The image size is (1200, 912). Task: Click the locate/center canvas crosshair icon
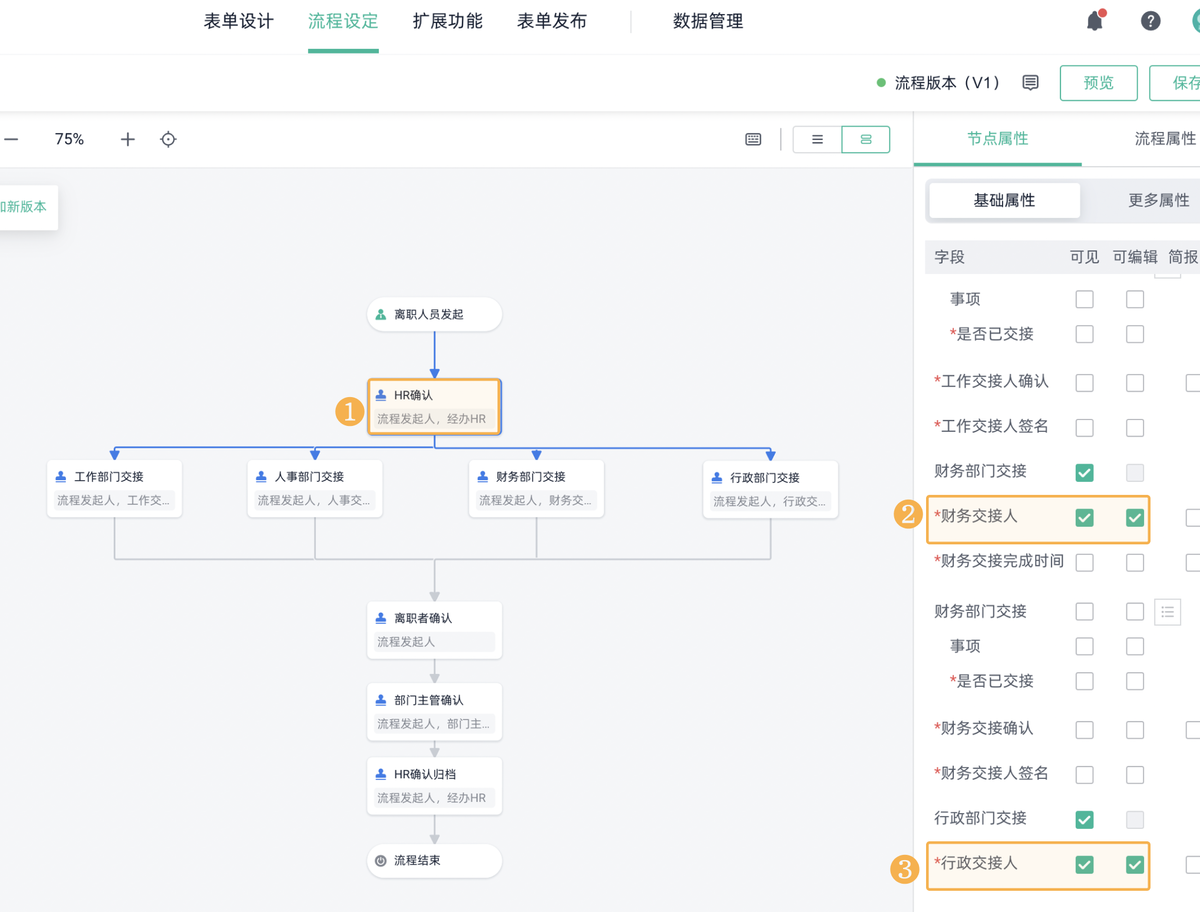click(168, 139)
